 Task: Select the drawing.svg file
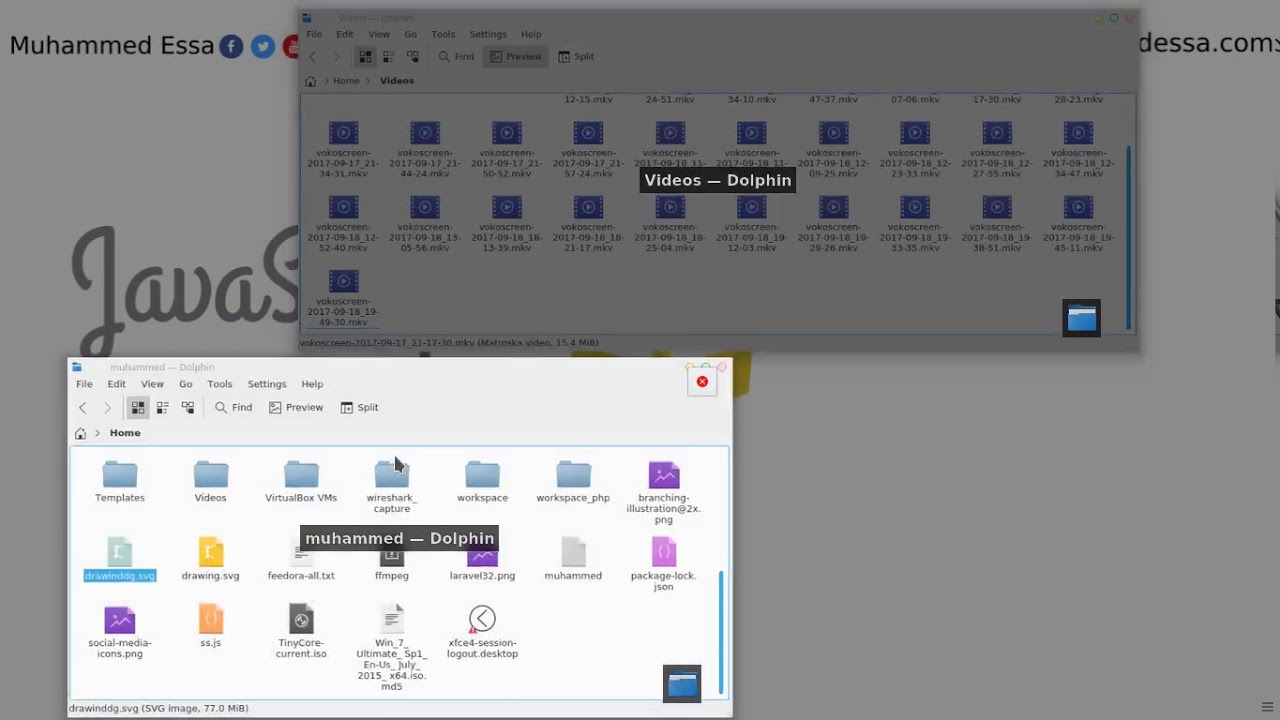pyautogui.click(x=210, y=559)
